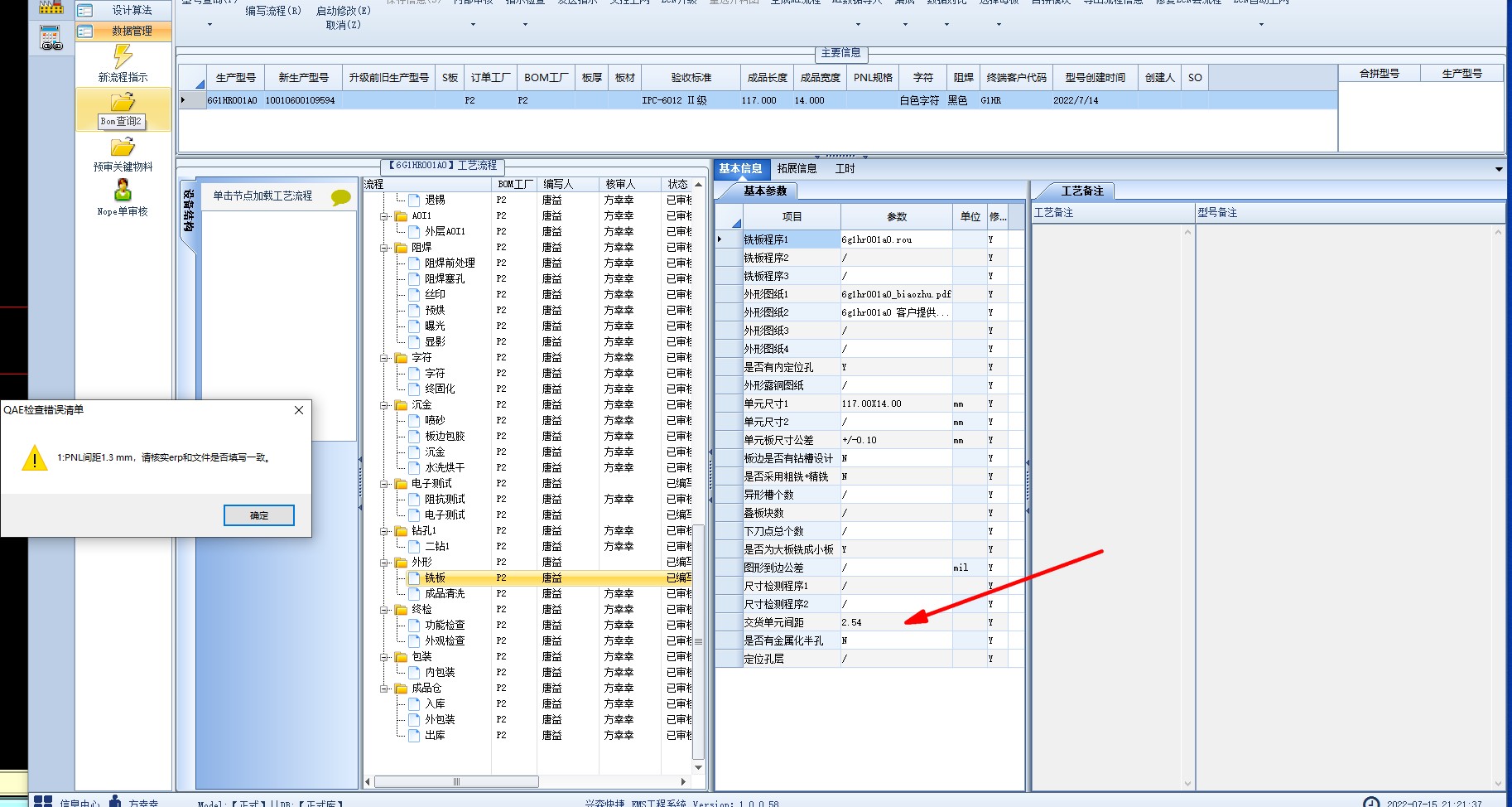1512x807 pixels.
Task: Select the 功能检查 process row
Action: (527, 625)
